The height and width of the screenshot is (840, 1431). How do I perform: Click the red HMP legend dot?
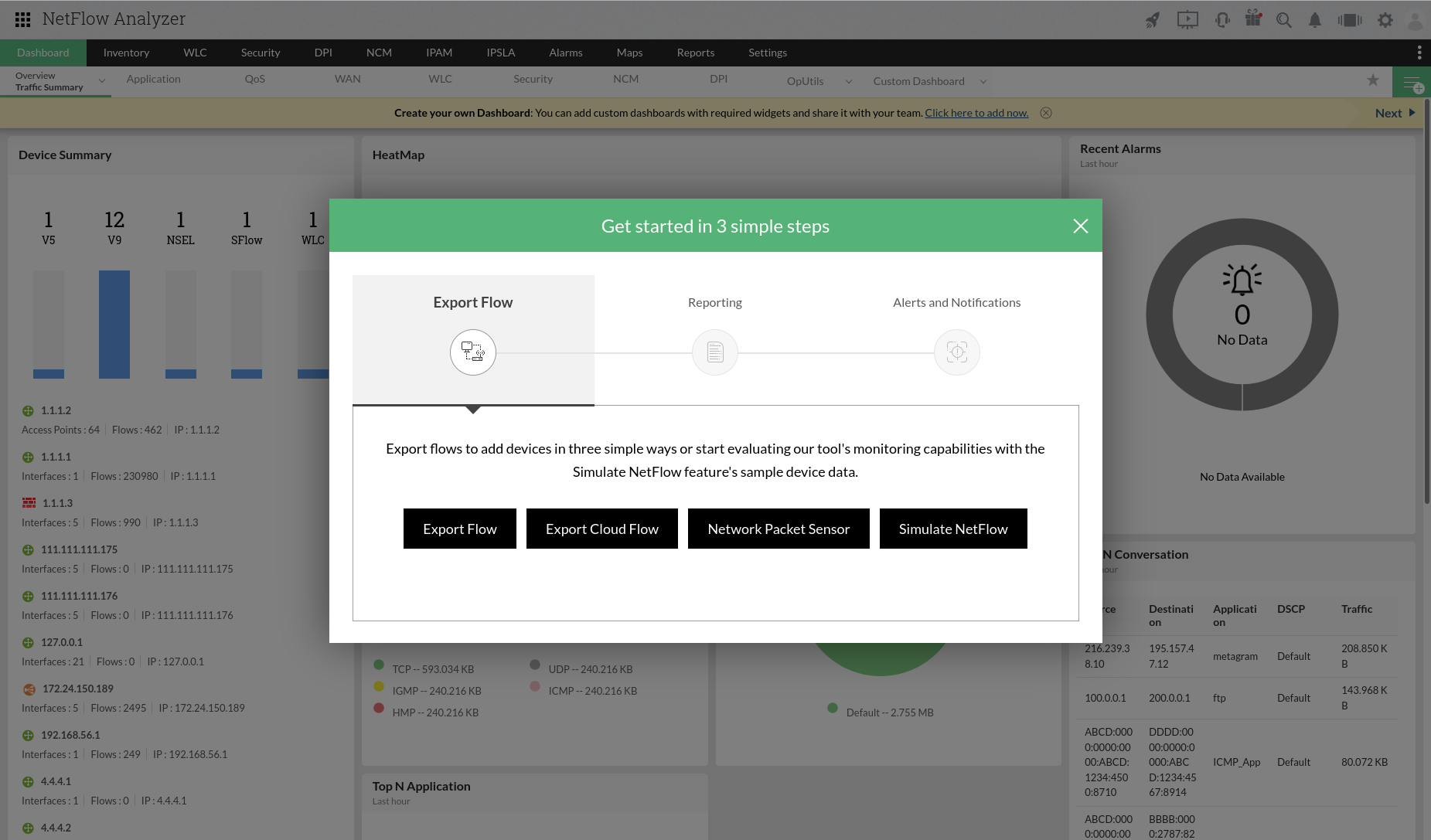(x=379, y=708)
